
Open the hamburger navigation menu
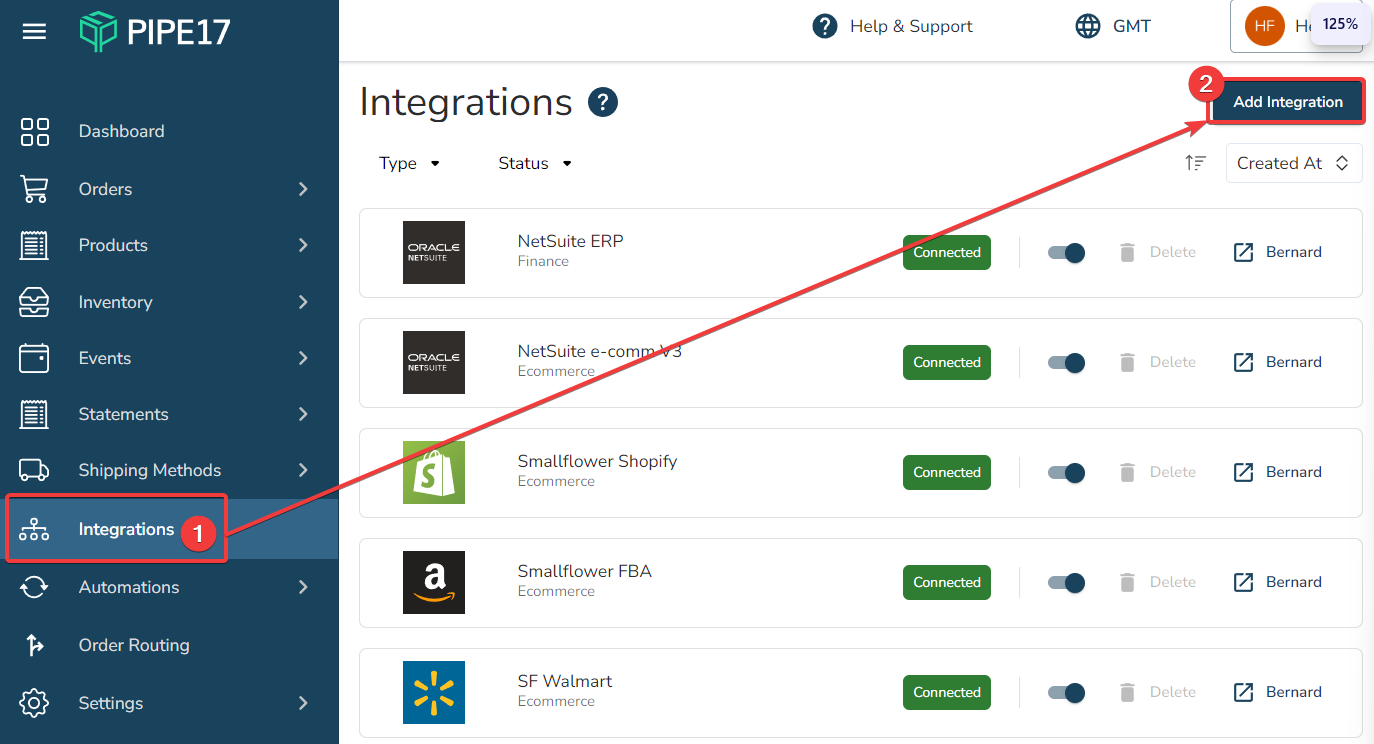34,32
